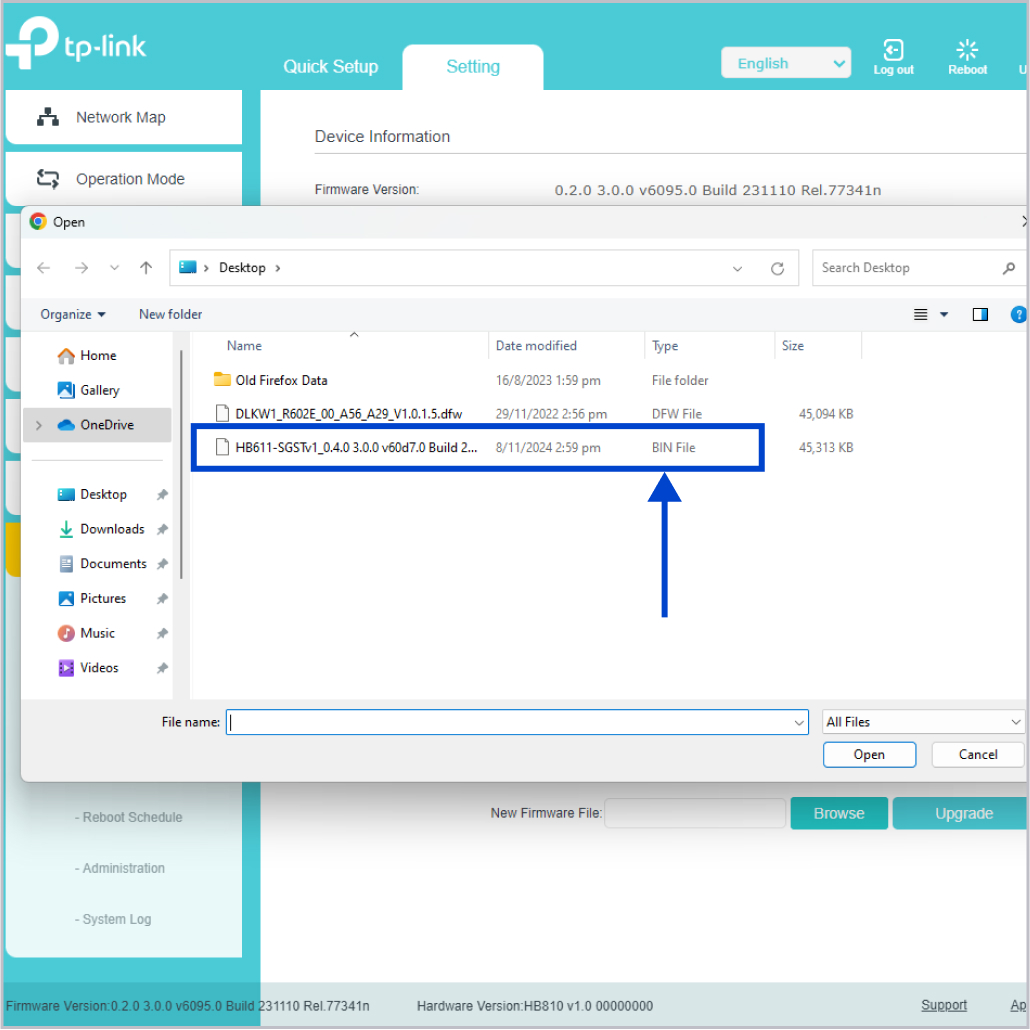1030x1030 pixels.
Task: Open the view options dropdown arrow
Action: click(944, 315)
